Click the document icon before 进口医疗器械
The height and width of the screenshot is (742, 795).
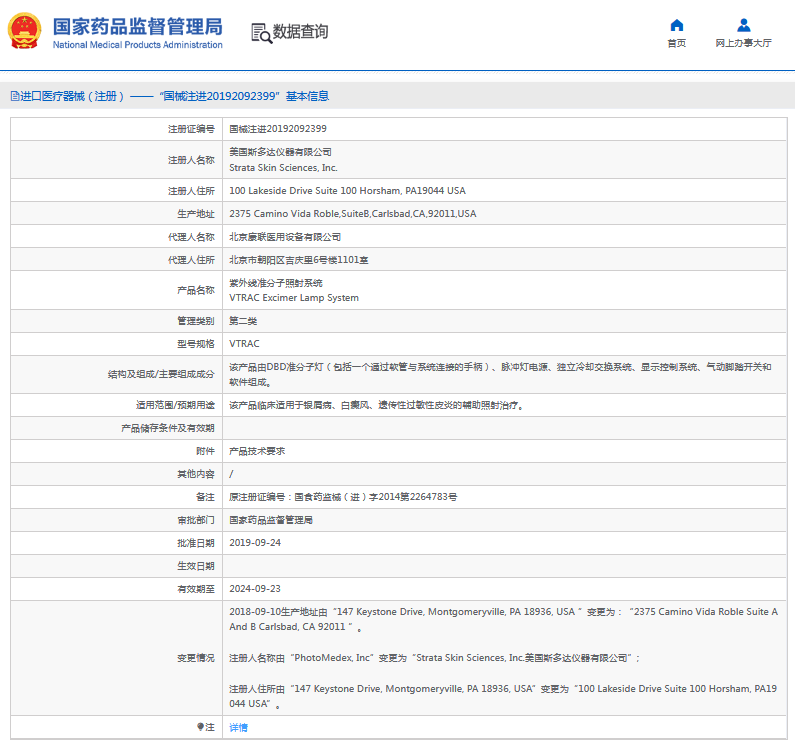pyautogui.click(x=15, y=96)
